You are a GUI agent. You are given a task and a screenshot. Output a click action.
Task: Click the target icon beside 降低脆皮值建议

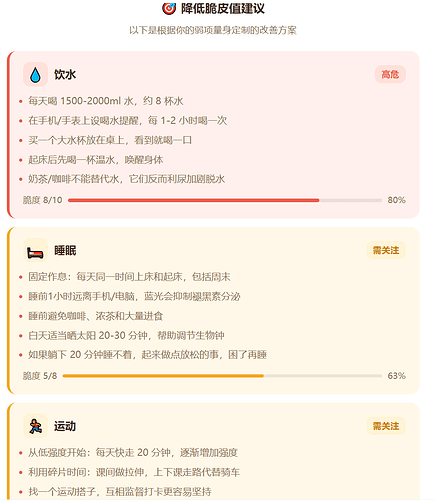169,8
